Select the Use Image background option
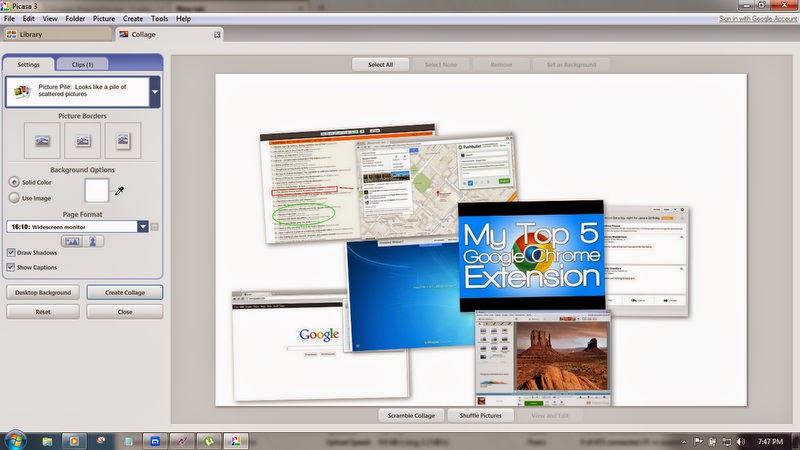The height and width of the screenshot is (450, 800). pyautogui.click(x=14, y=198)
